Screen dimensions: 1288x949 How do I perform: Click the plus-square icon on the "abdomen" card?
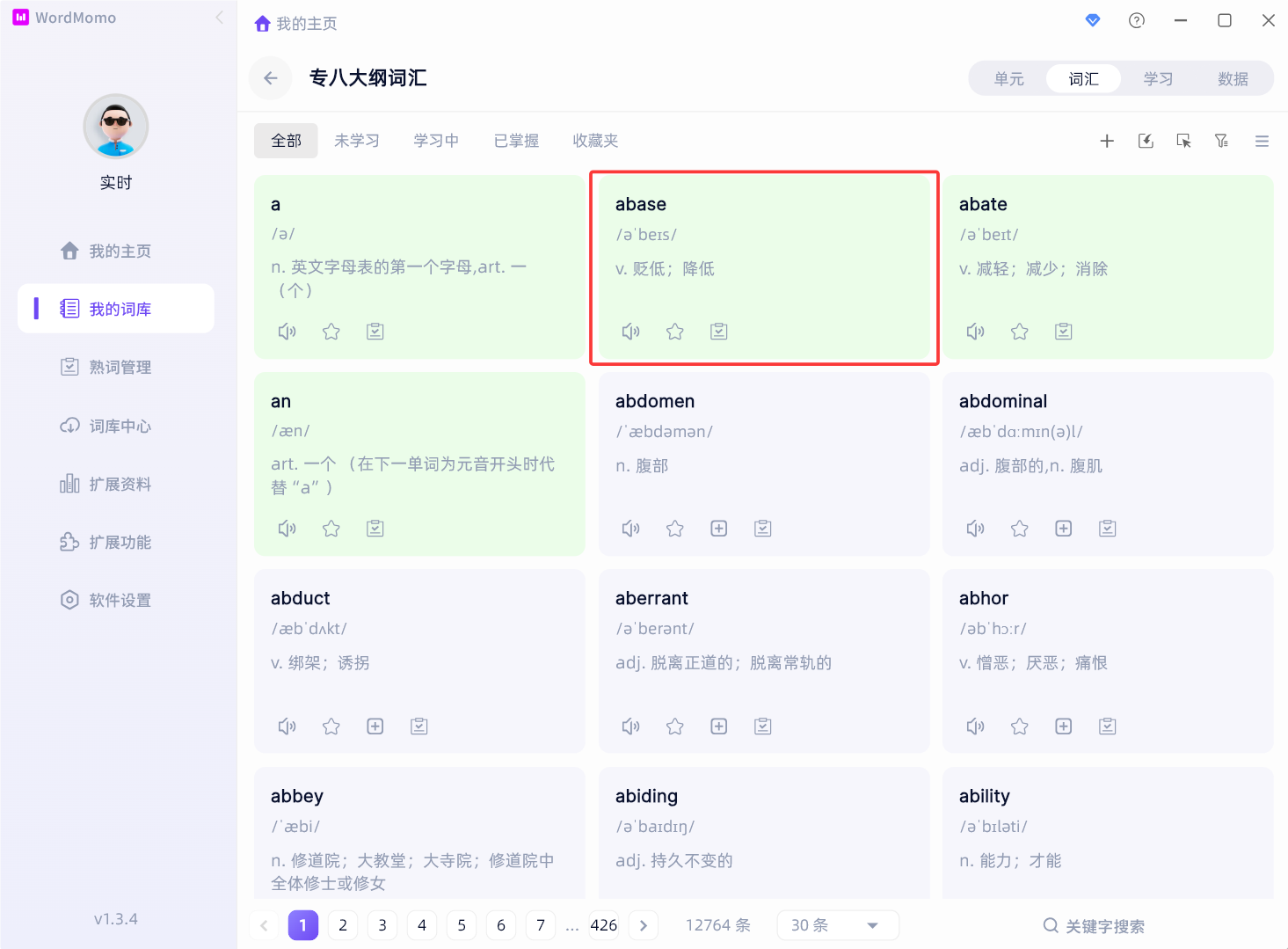719,529
